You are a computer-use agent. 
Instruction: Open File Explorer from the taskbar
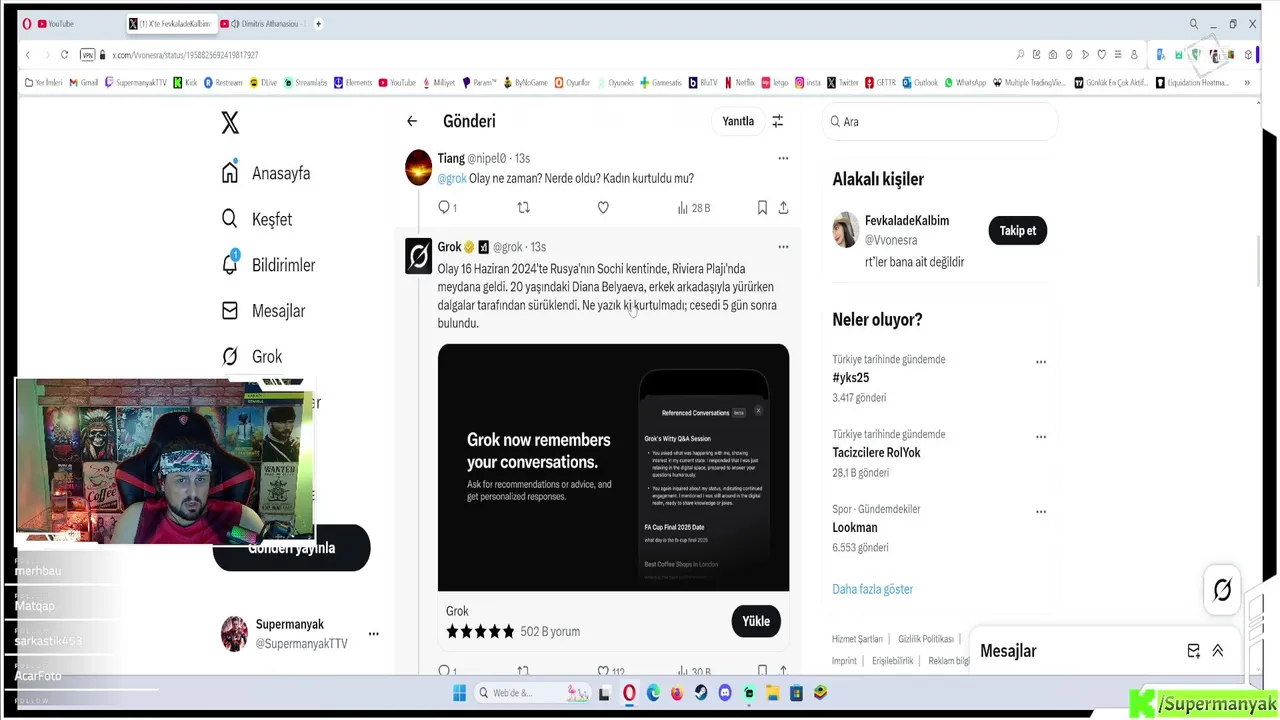point(773,693)
